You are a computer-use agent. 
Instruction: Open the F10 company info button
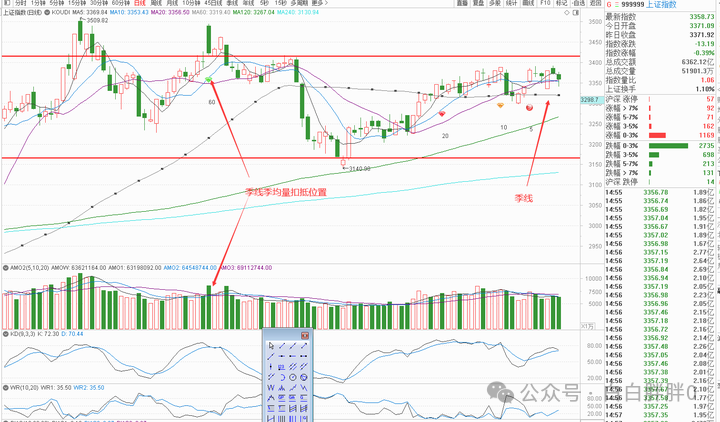click(546, 3)
